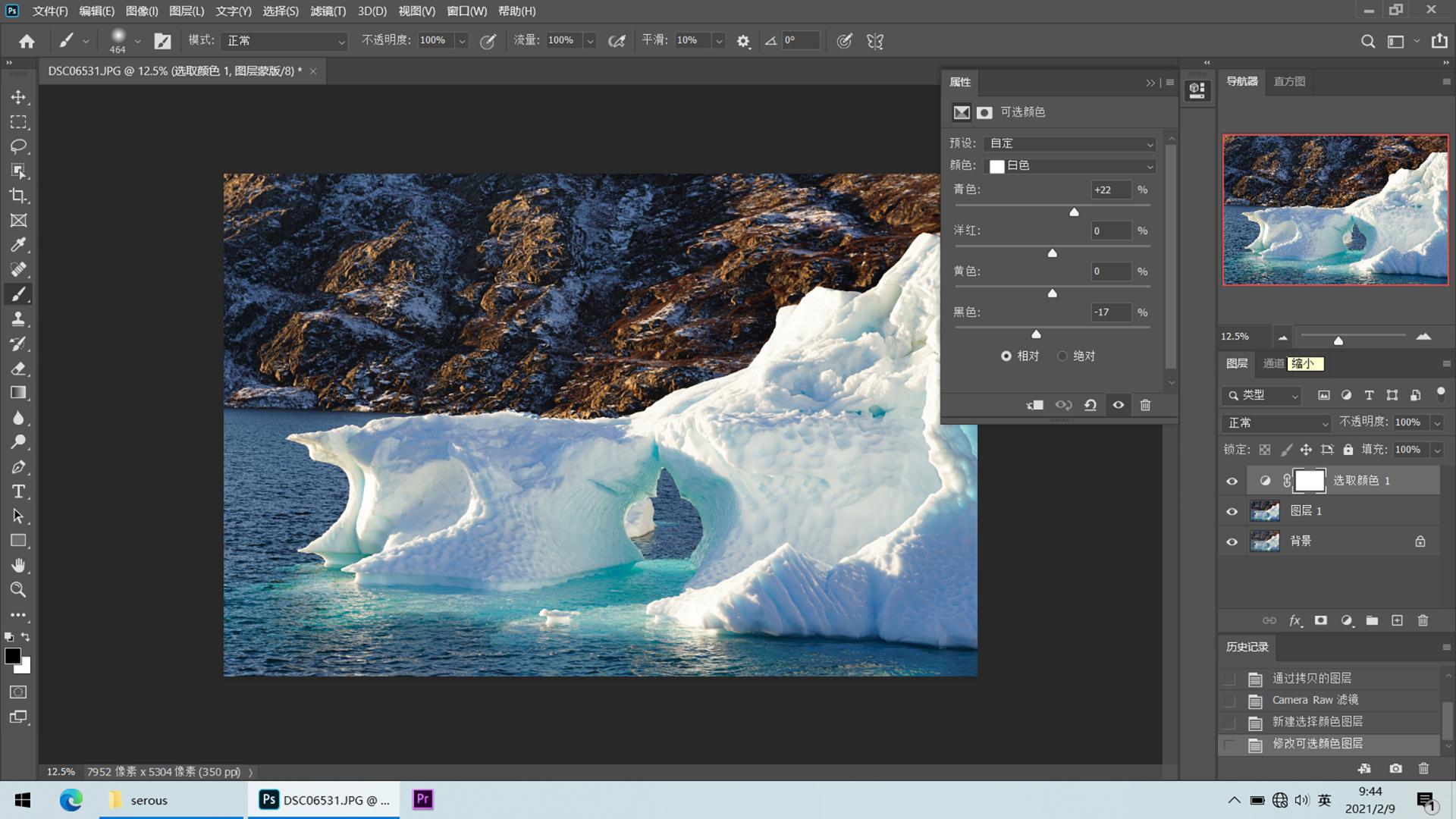Screen dimensions: 1456x819
Task: Select the Horizontal Type tool
Action: tap(18, 491)
